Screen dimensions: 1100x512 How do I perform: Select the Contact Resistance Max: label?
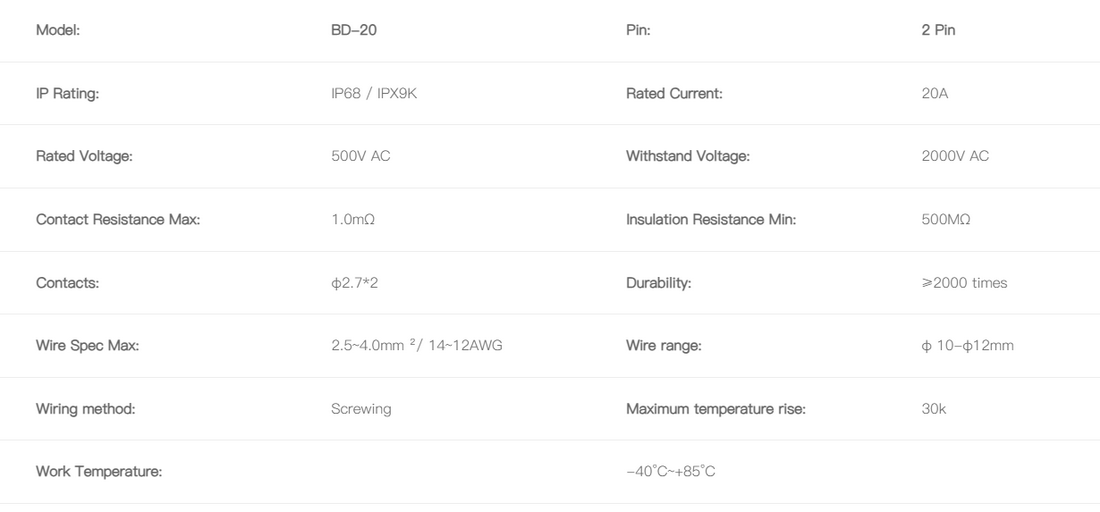[118, 220]
